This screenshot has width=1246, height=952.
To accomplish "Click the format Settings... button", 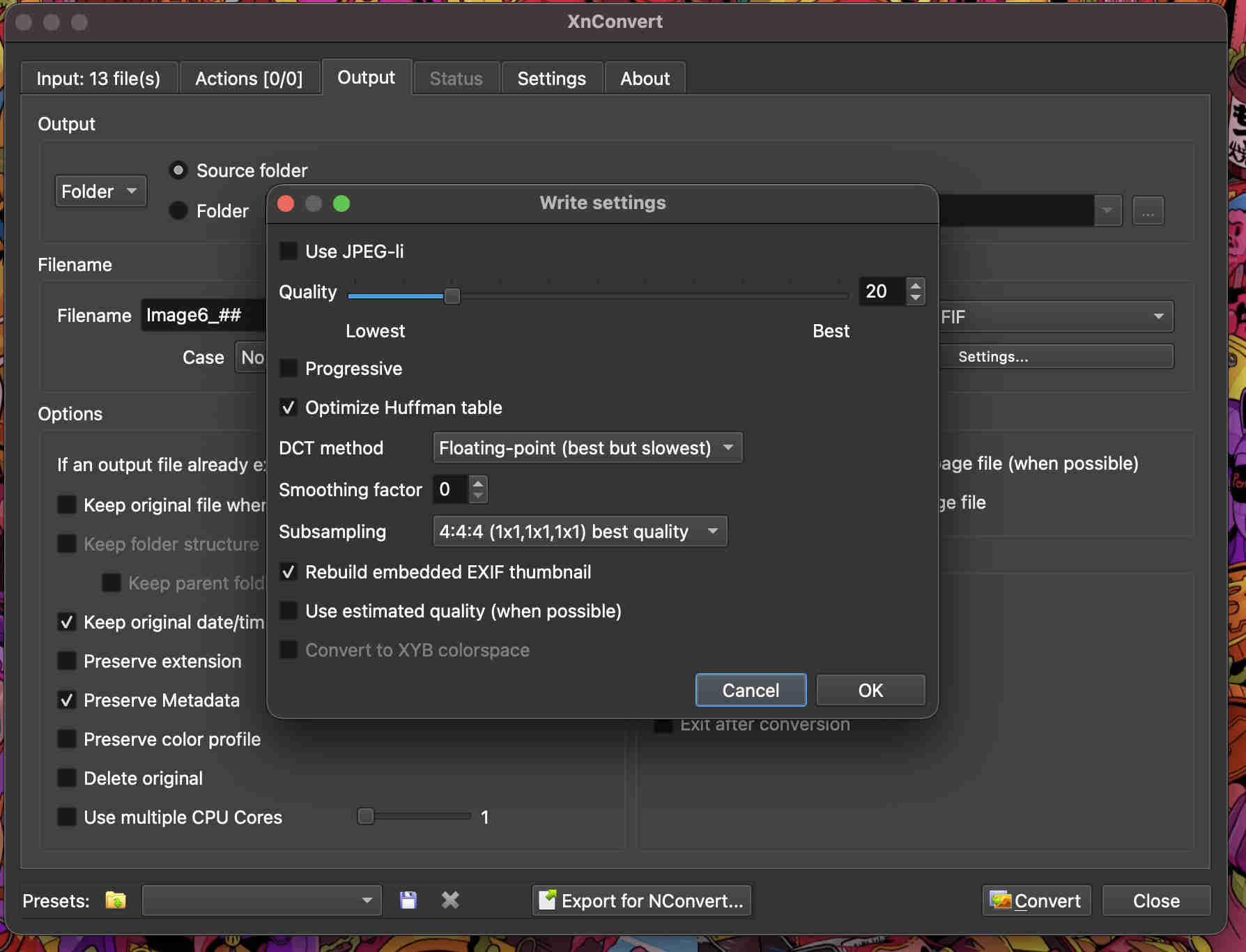I will coord(1056,356).
